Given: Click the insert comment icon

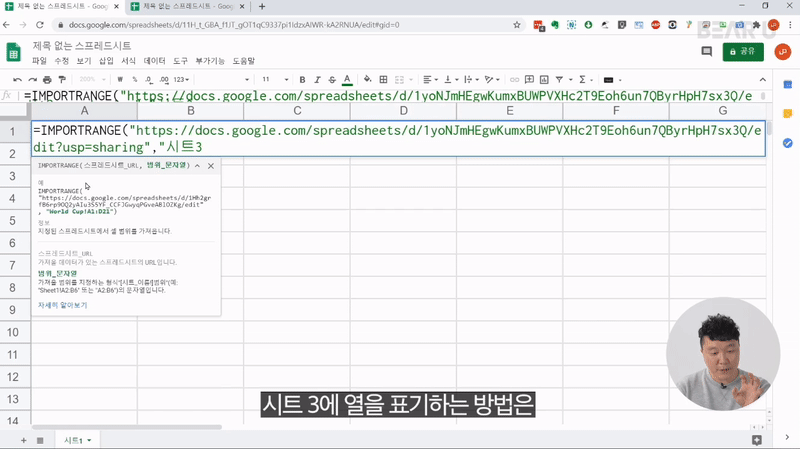Looking at the screenshot, I should 529,80.
